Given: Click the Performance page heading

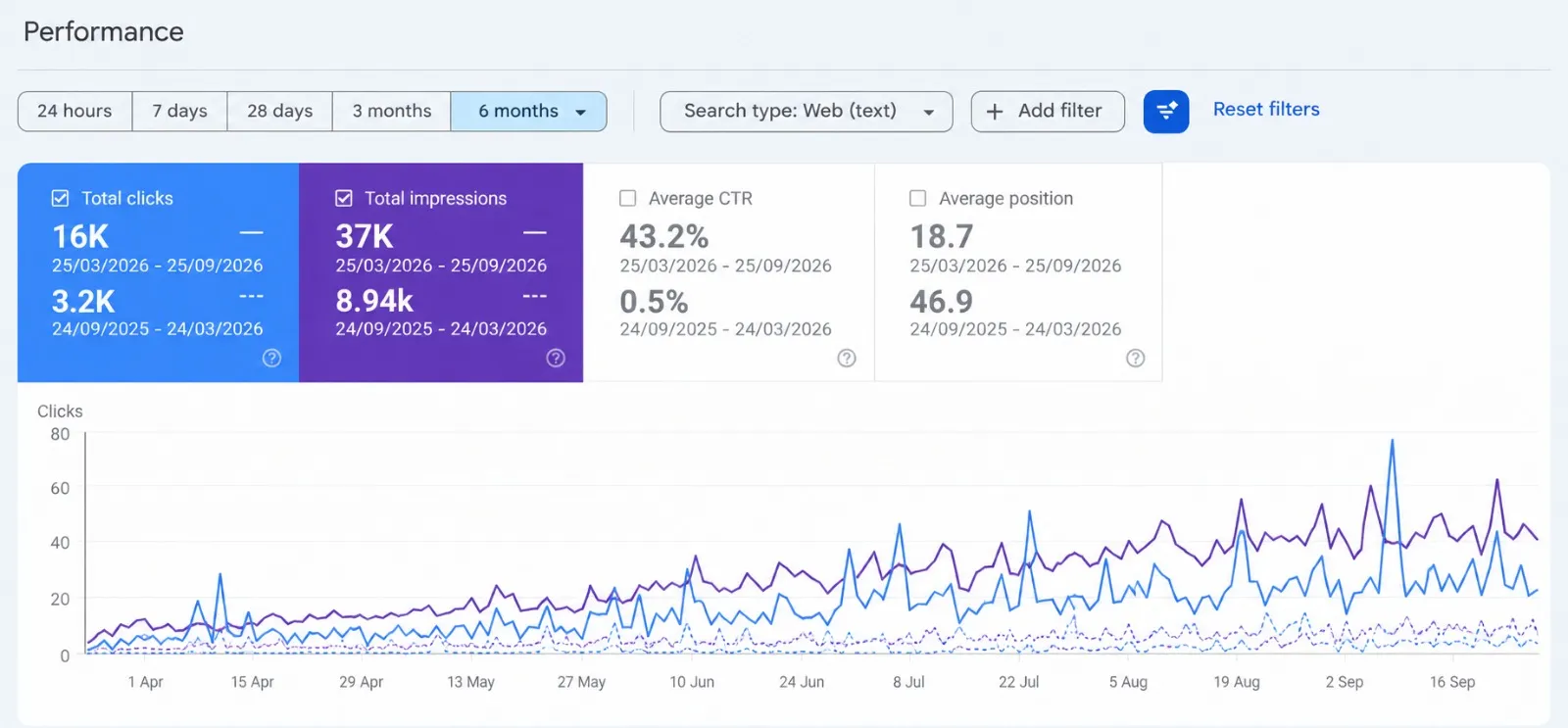Looking at the screenshot, I should click(x=104, y=32).
